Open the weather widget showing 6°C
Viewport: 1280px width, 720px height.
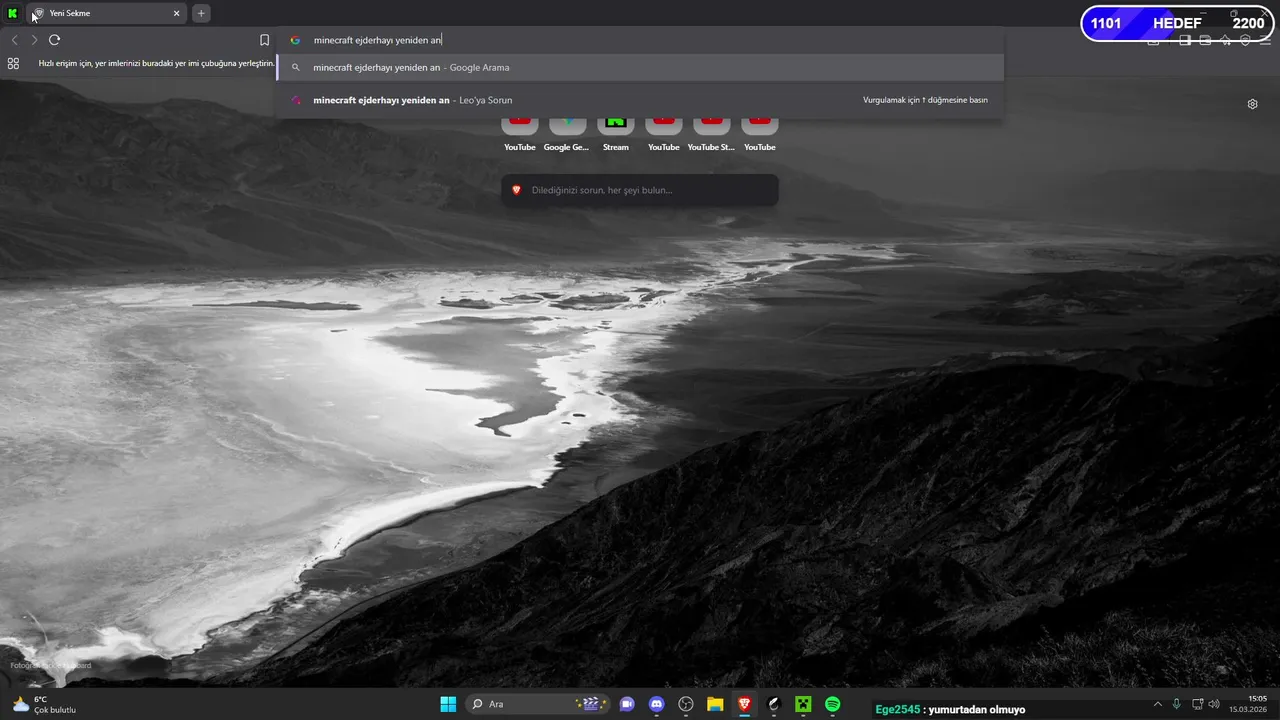click(44, 704)
